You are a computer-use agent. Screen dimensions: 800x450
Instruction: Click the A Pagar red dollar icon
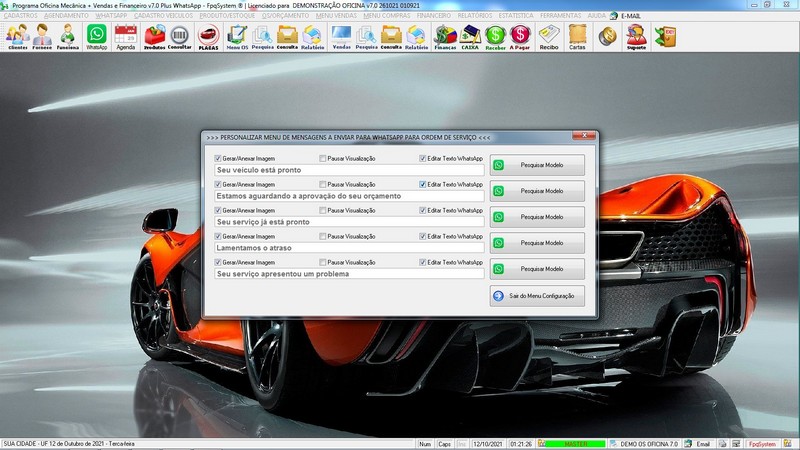(520, 37)
